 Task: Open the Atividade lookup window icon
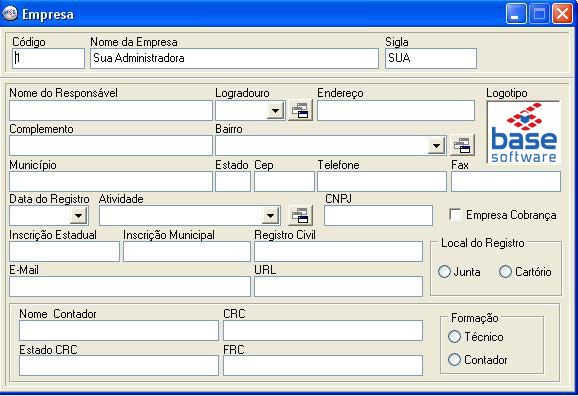pyautogui.click(x=300, y=215)
